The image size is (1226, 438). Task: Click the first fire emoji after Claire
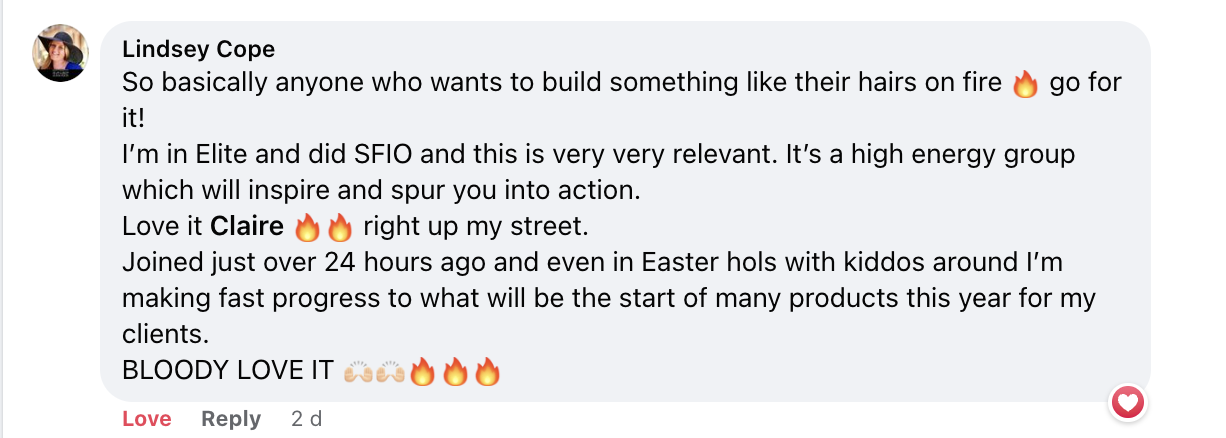point(307,228)
